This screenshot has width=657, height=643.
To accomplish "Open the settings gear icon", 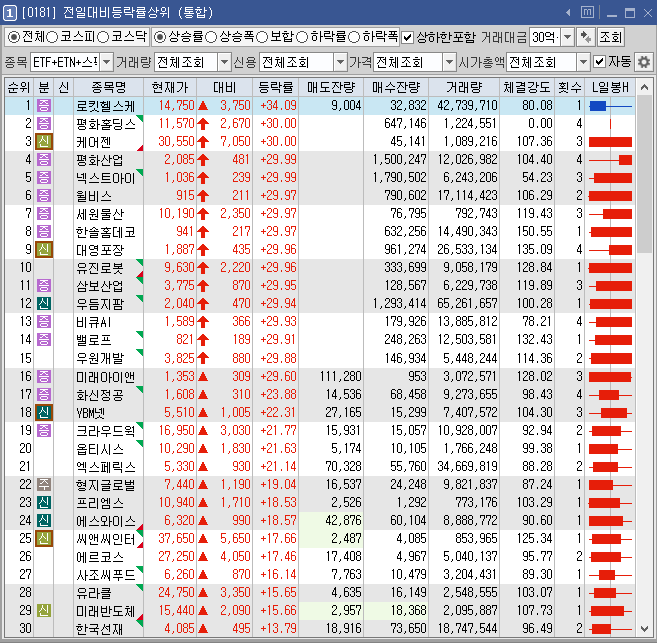I will (644, 62).
